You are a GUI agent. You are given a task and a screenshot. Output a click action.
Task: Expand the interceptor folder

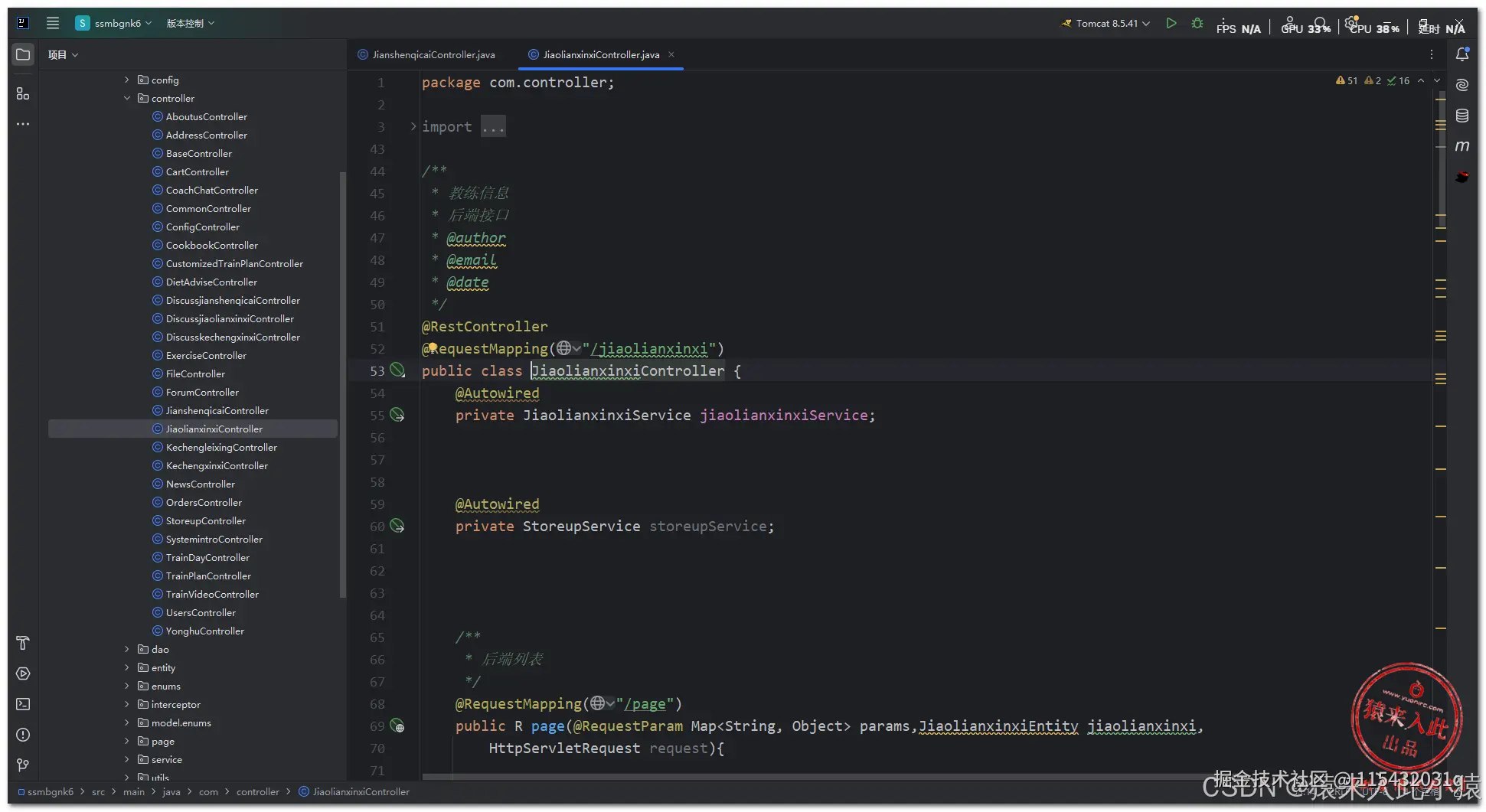click(127, 704)
